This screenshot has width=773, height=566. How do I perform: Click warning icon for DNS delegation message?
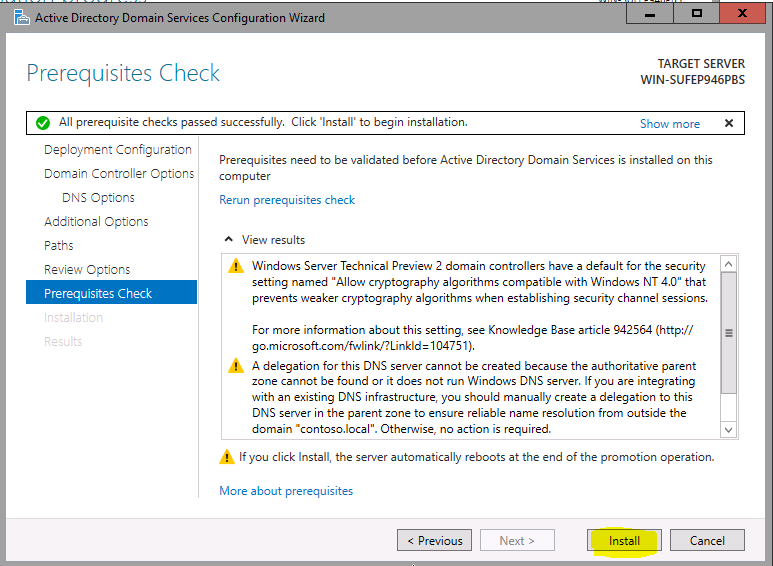[236, 365]
